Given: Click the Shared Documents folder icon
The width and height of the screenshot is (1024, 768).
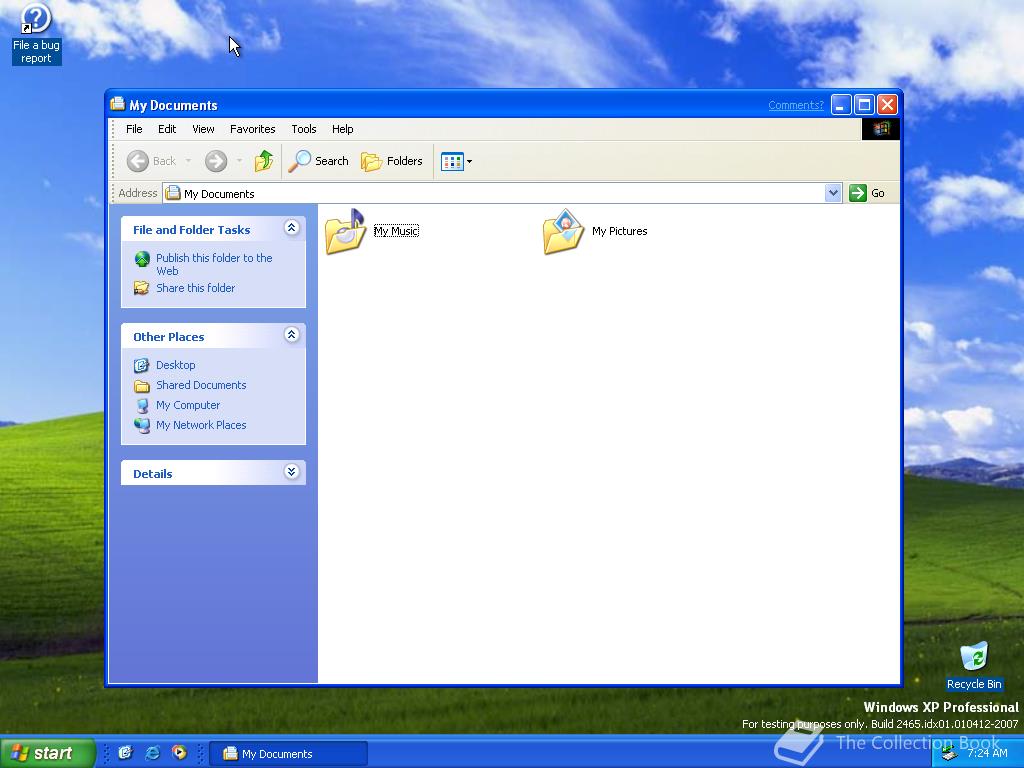Looking at the screenshot, I should point(142,386).
